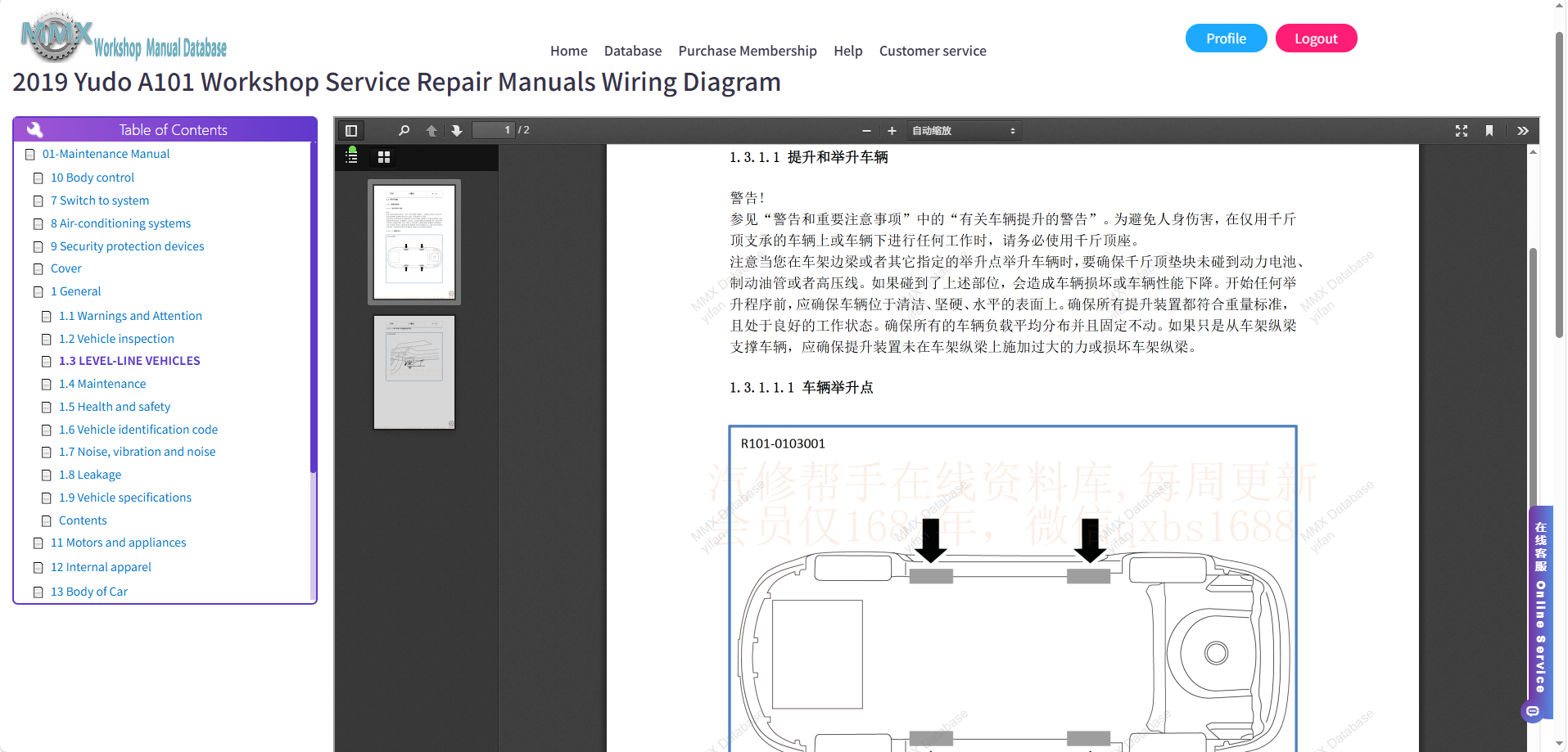This screenshot has width=1568, height=752.
Task: Click document icon beside 1.9 Vehicle specifications
Action: click(47, 498)
